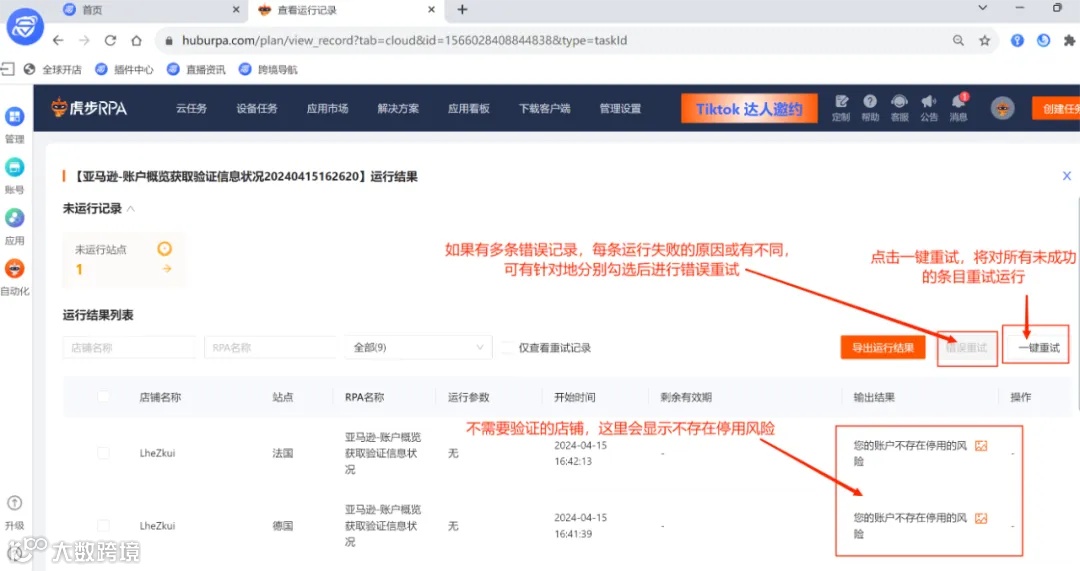The width and height of the screenshot is (1080, 571).
Task: Open the browser home icon
Action: [x=136, y=41]
